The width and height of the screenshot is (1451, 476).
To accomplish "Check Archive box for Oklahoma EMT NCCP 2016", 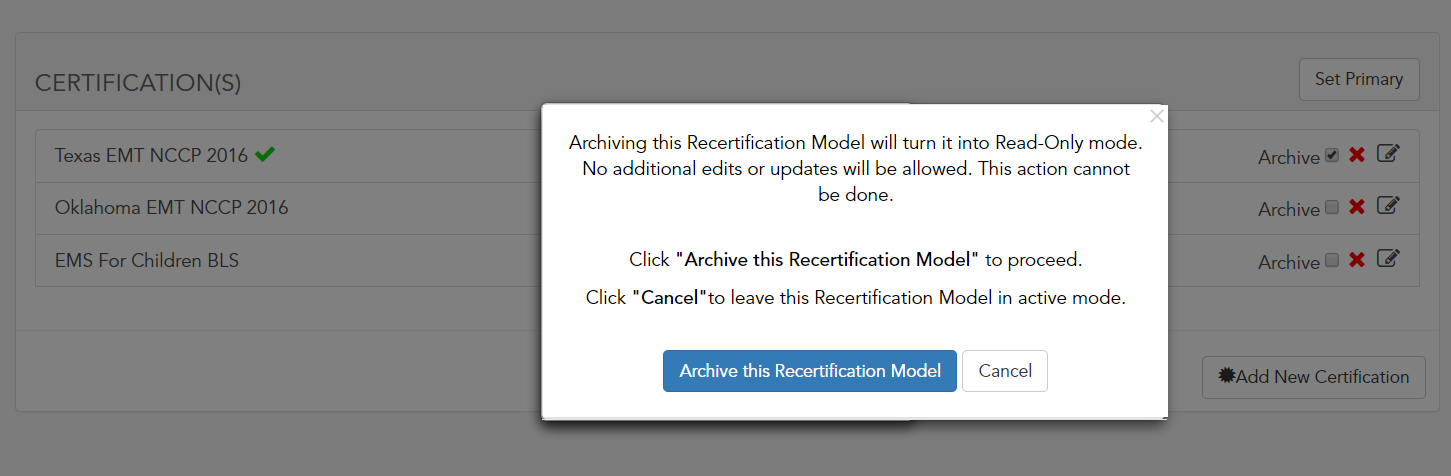I will point(1332,208).
